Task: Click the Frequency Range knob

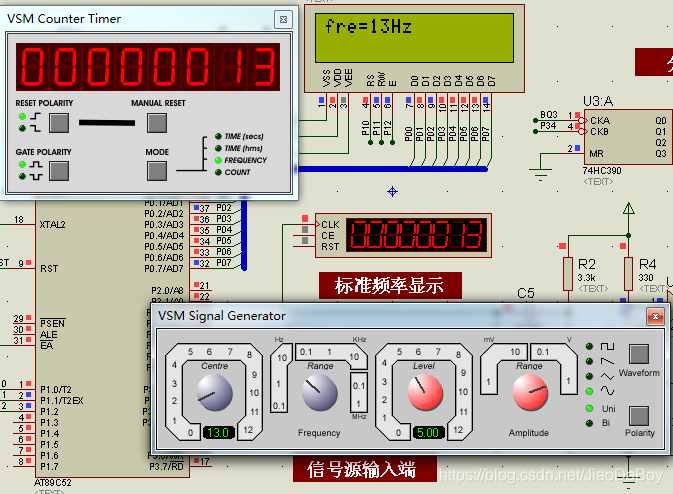Action: pos(320,396)
